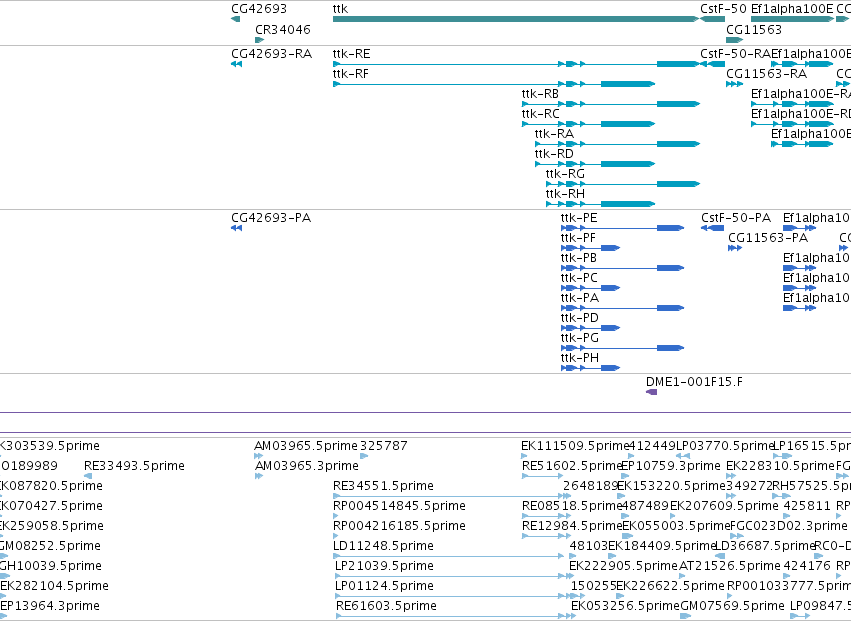The image size is (851, 621).
Task: Click the ttk-PG protein label
Action: pos(580,338)
